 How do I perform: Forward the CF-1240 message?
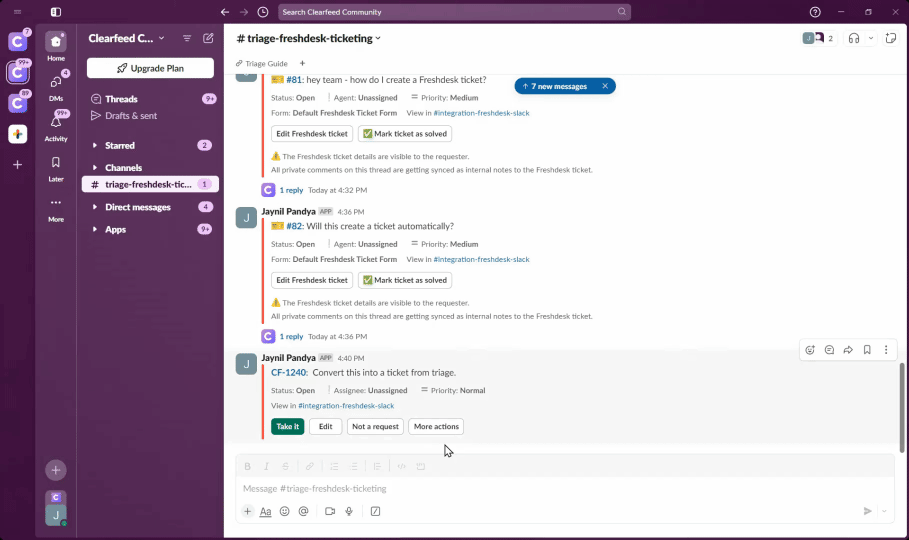tap(848, 350)
